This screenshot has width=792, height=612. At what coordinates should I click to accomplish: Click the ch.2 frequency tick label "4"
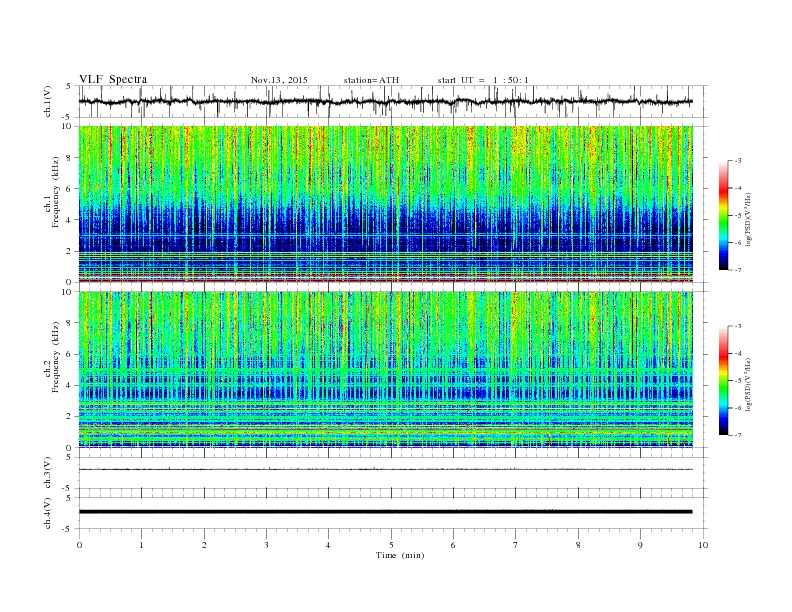tap(69, 385)
